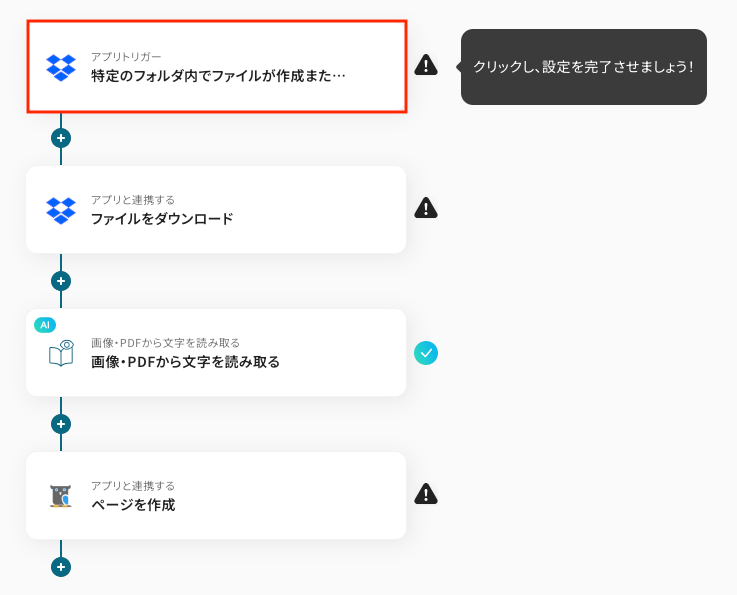Click warning icon beside the trigger step
Viewport: 737px width, 595px height.
pos(426,65)
